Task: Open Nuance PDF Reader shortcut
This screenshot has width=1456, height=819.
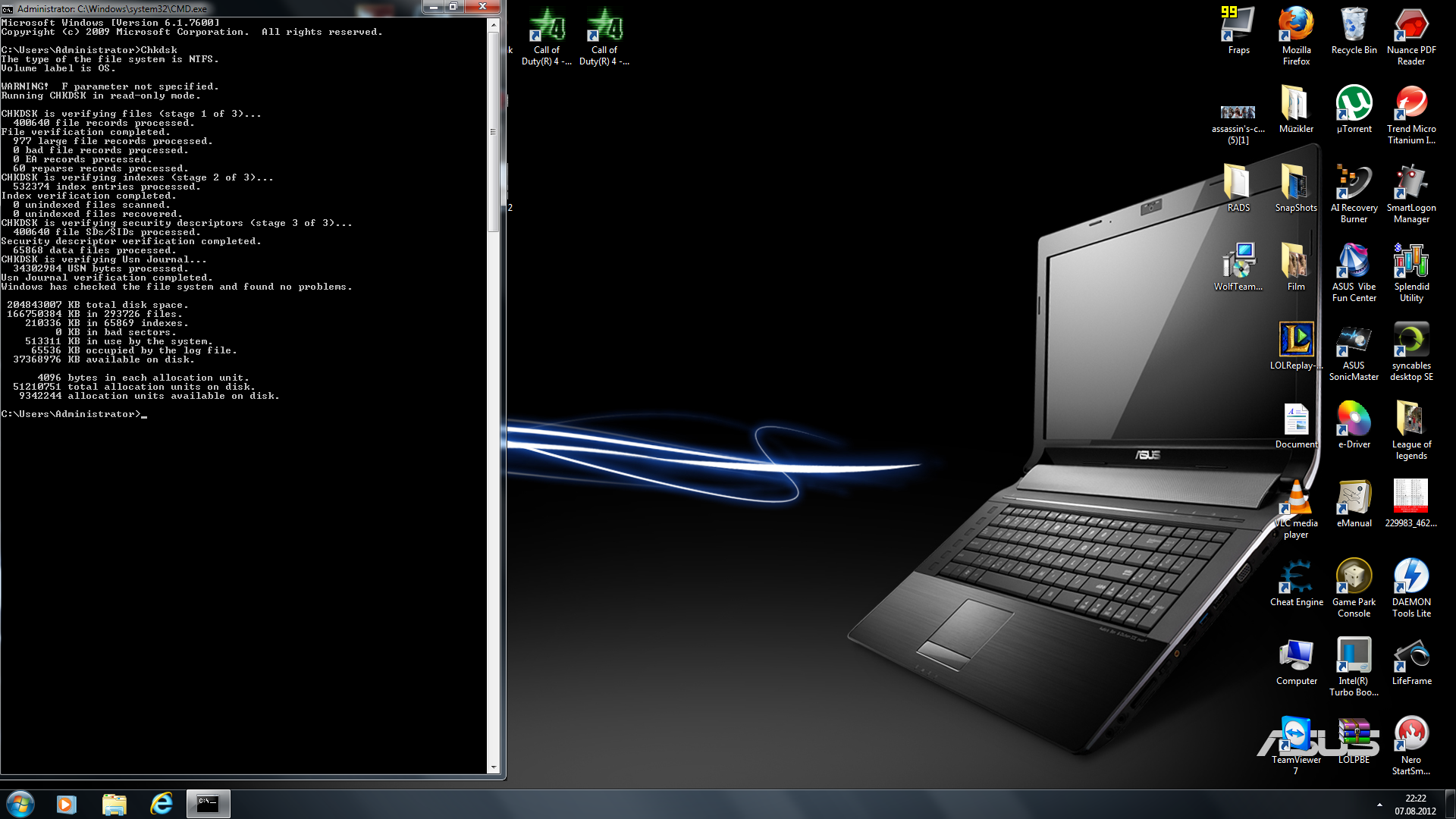Action: [1411, 36]
